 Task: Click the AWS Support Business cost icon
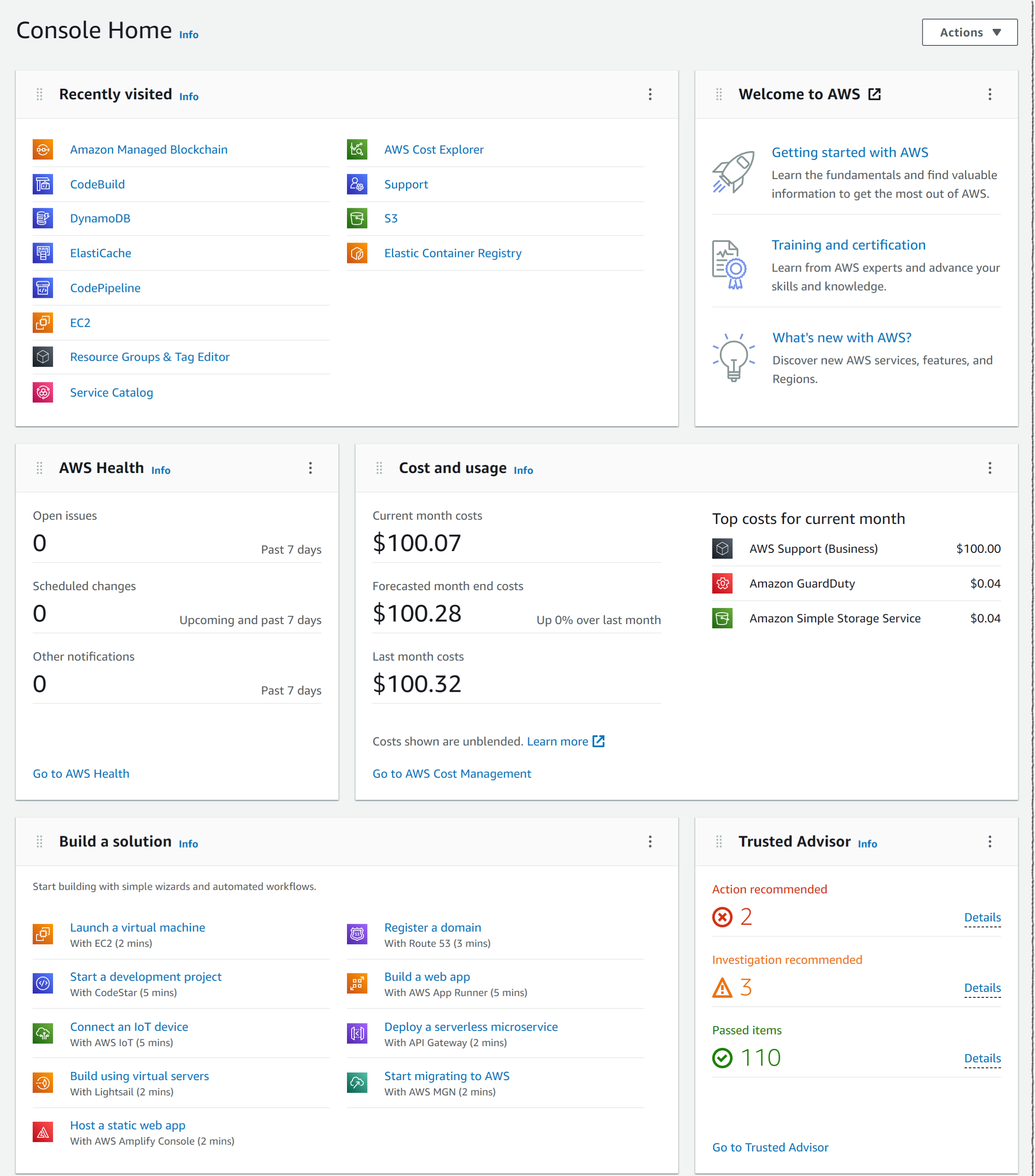click(x=723, y=548)
